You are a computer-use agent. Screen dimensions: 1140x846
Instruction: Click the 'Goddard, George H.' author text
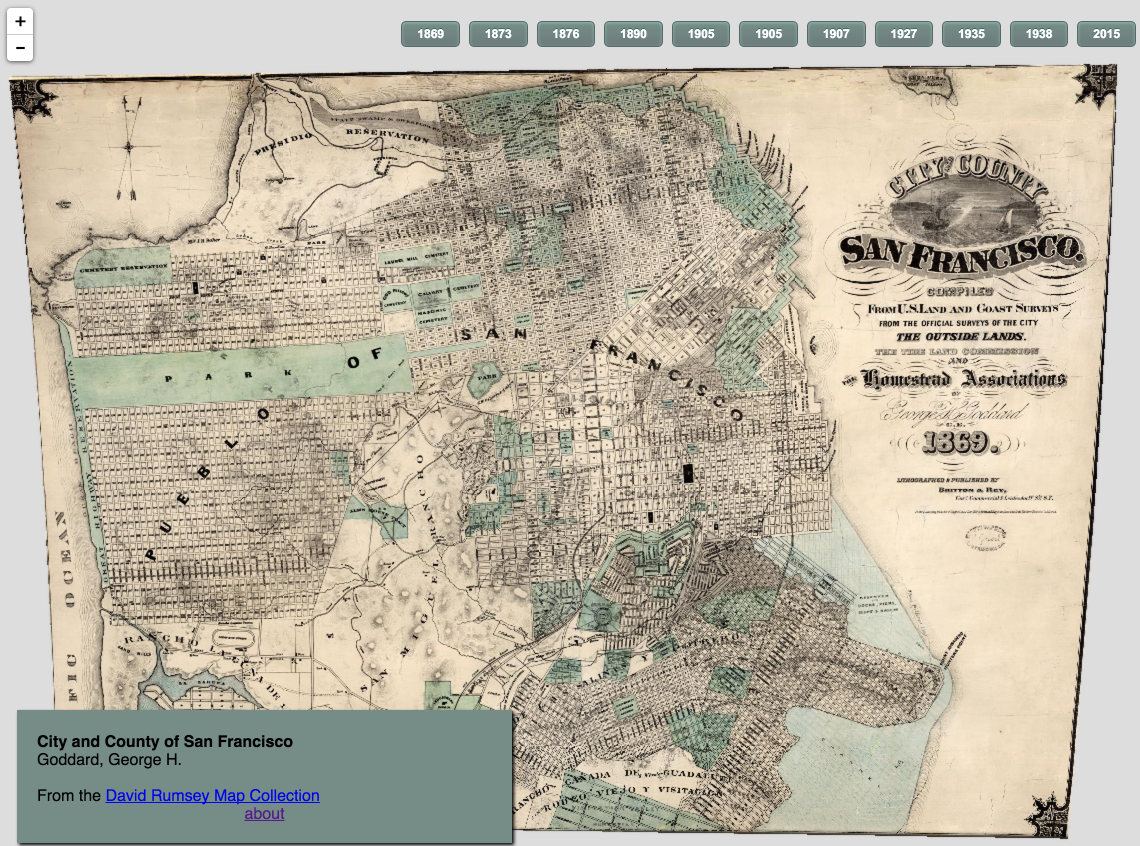coord(109,760)
